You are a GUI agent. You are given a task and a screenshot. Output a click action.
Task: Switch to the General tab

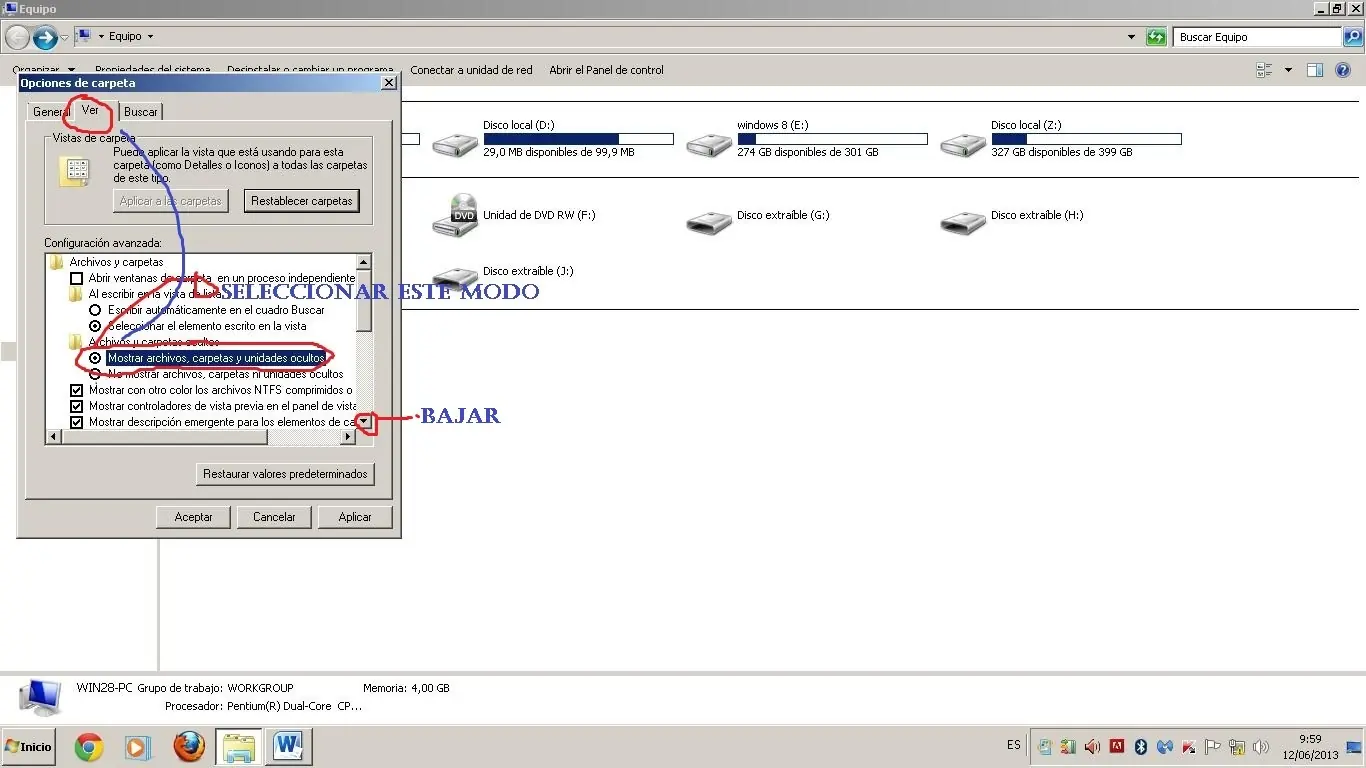tap(50, 112)
